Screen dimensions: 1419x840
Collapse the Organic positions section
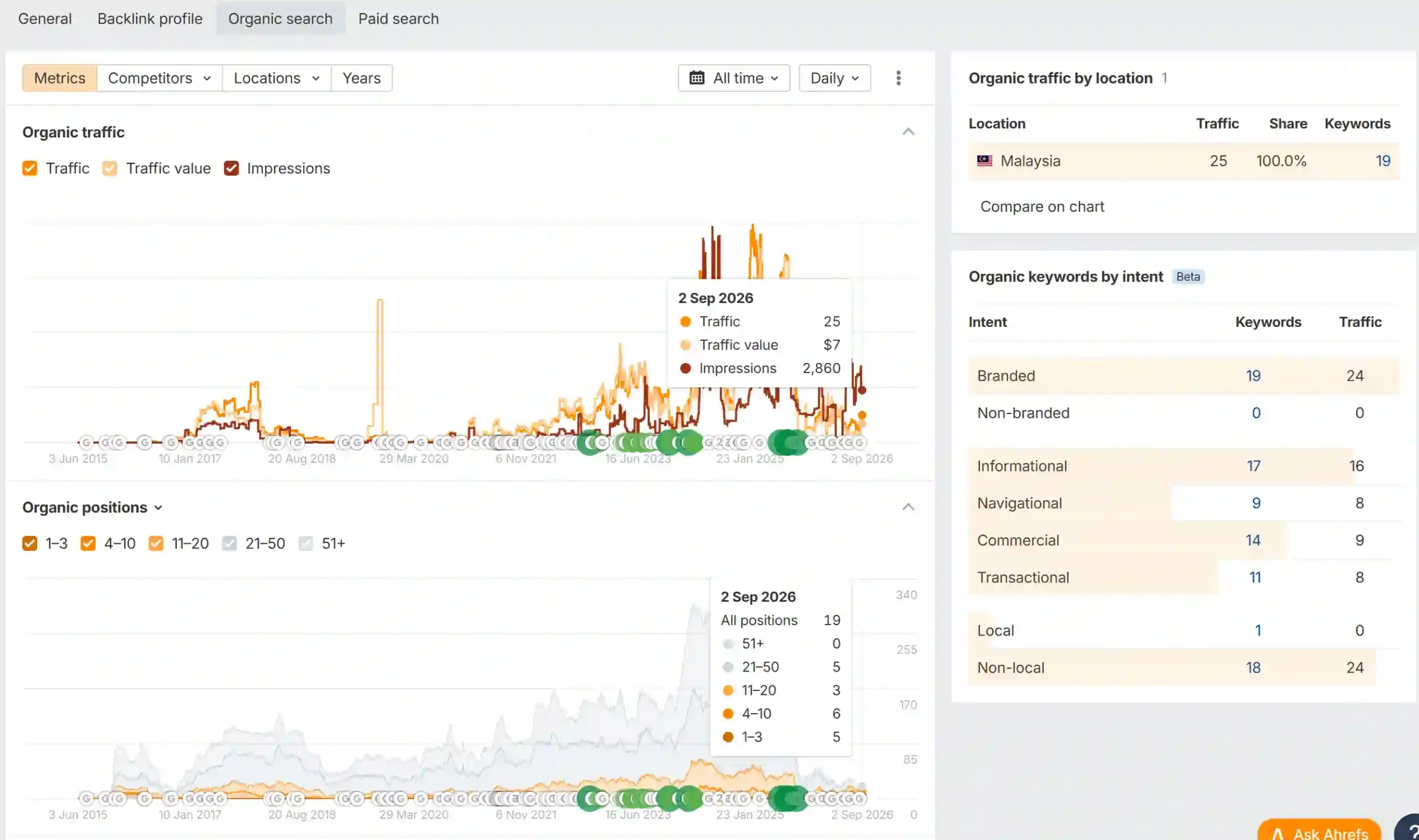[908, 507]
